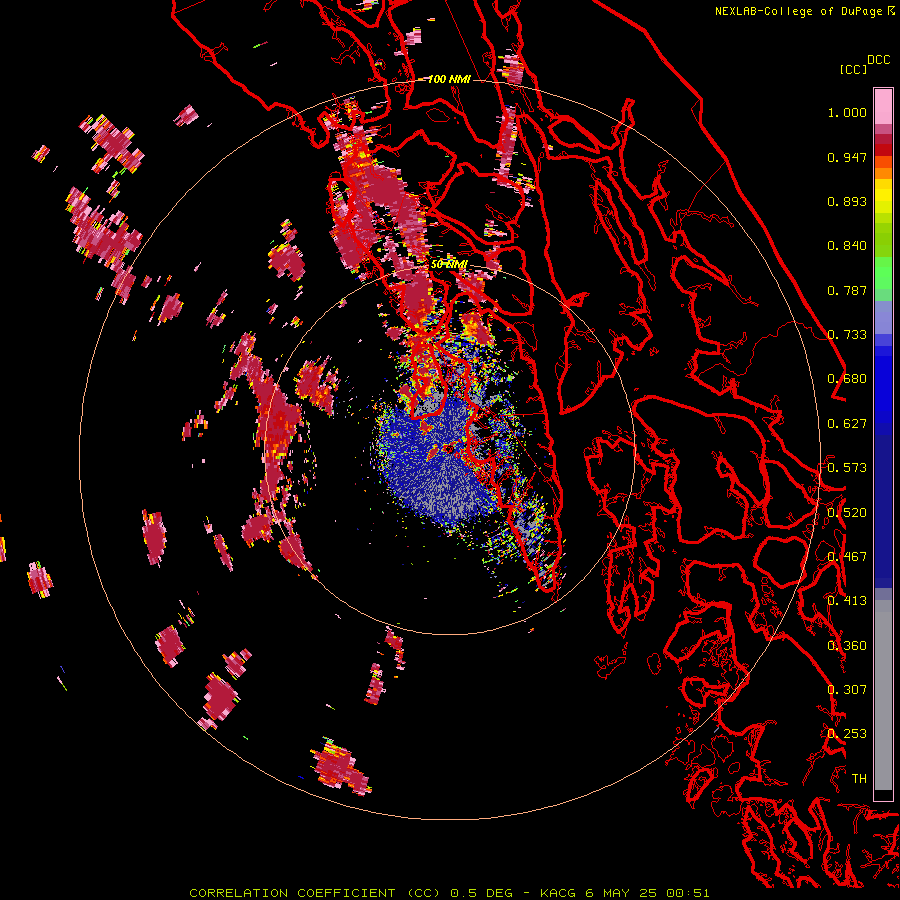The height and width of the screenshot is (900, 900).
Task: Click the 0.467 value on the color scale
Action: (x=847, y=556)
